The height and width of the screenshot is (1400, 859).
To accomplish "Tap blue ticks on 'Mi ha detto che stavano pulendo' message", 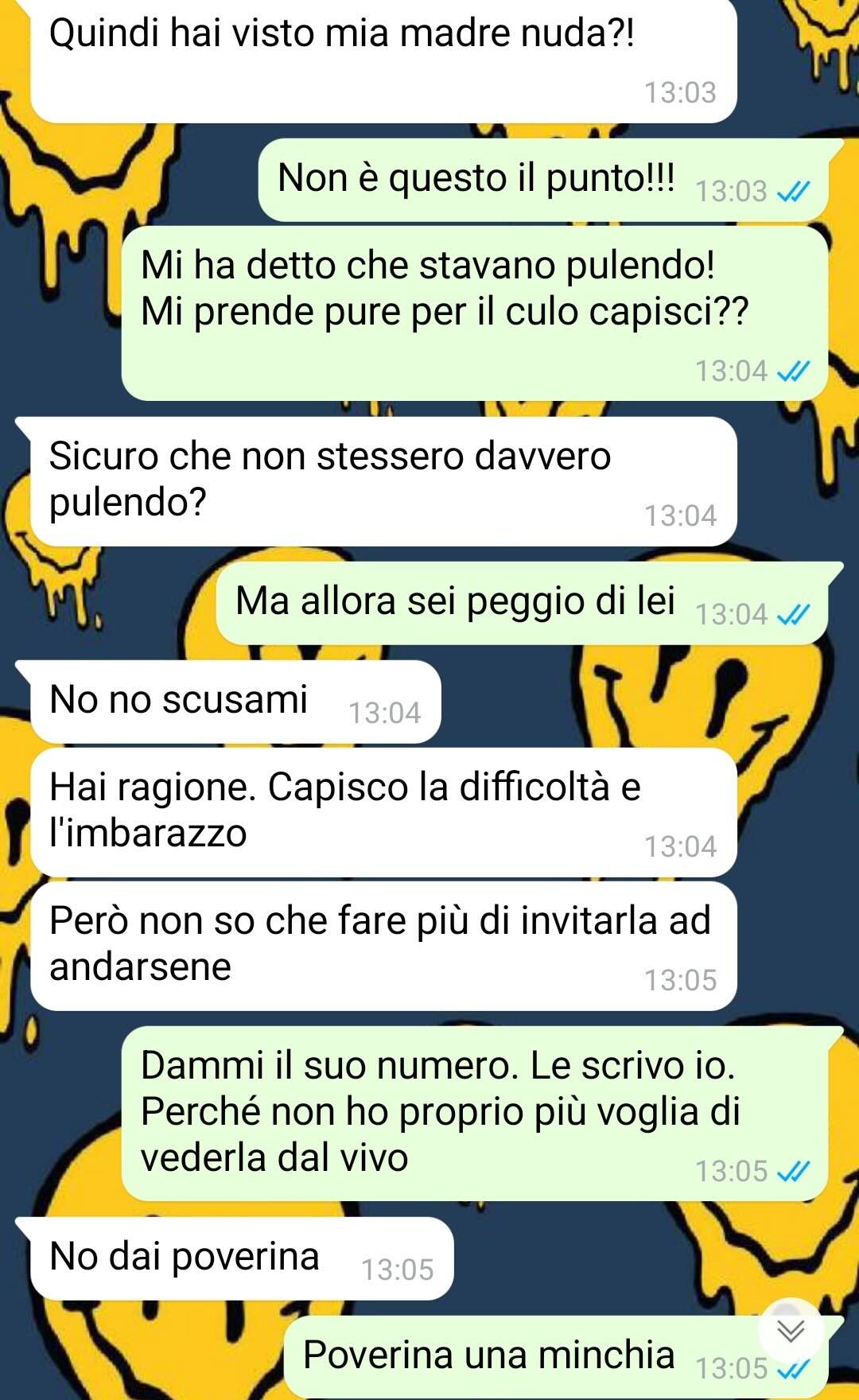I will [793, 371].
